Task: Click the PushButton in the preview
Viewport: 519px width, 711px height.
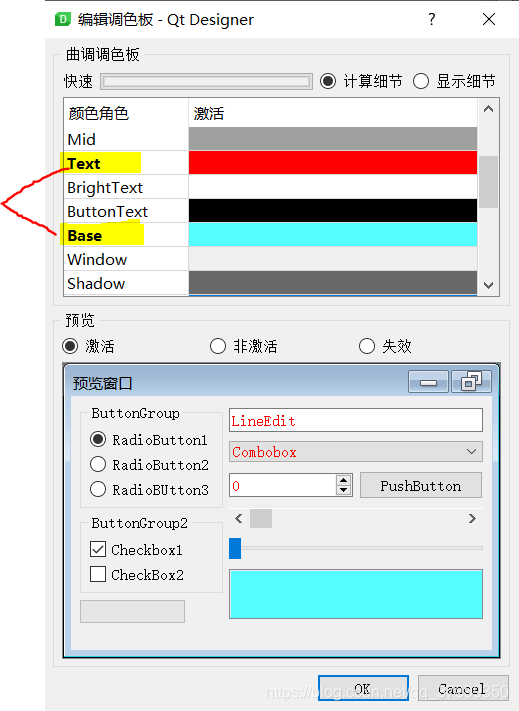Action: point(421,486)
